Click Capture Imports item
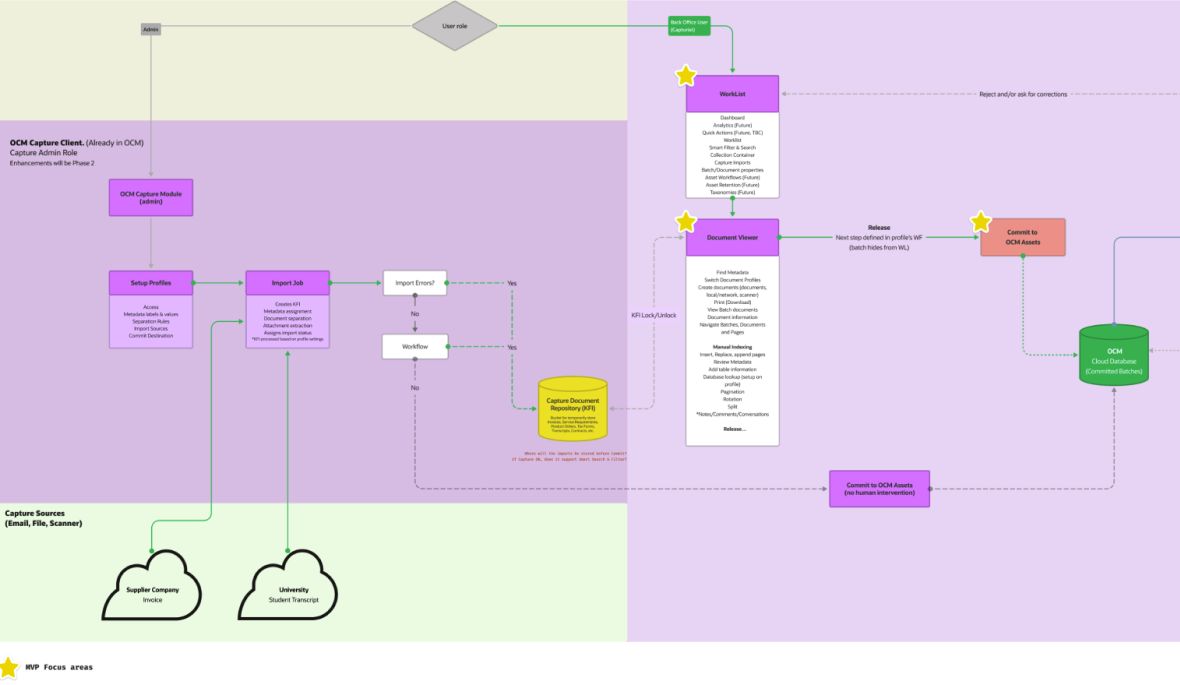 732,163
